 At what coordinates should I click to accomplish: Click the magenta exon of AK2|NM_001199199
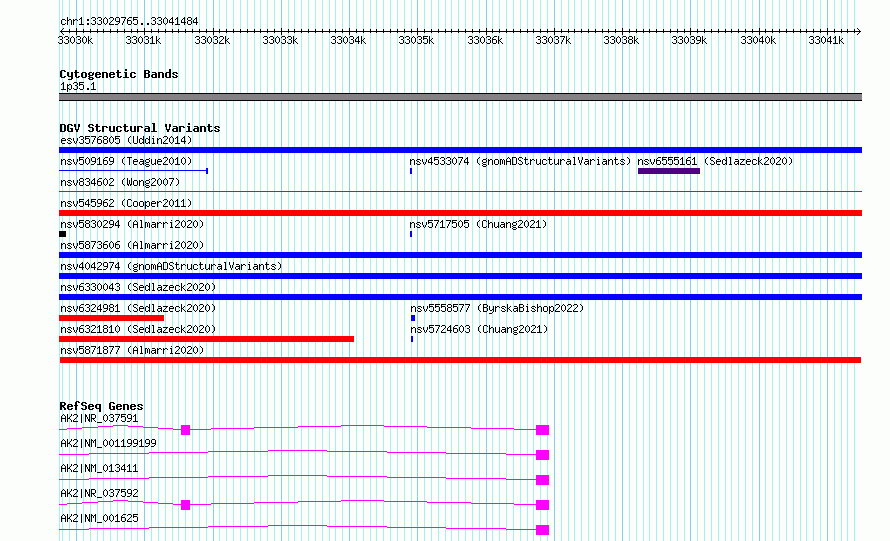coord(543,455)
